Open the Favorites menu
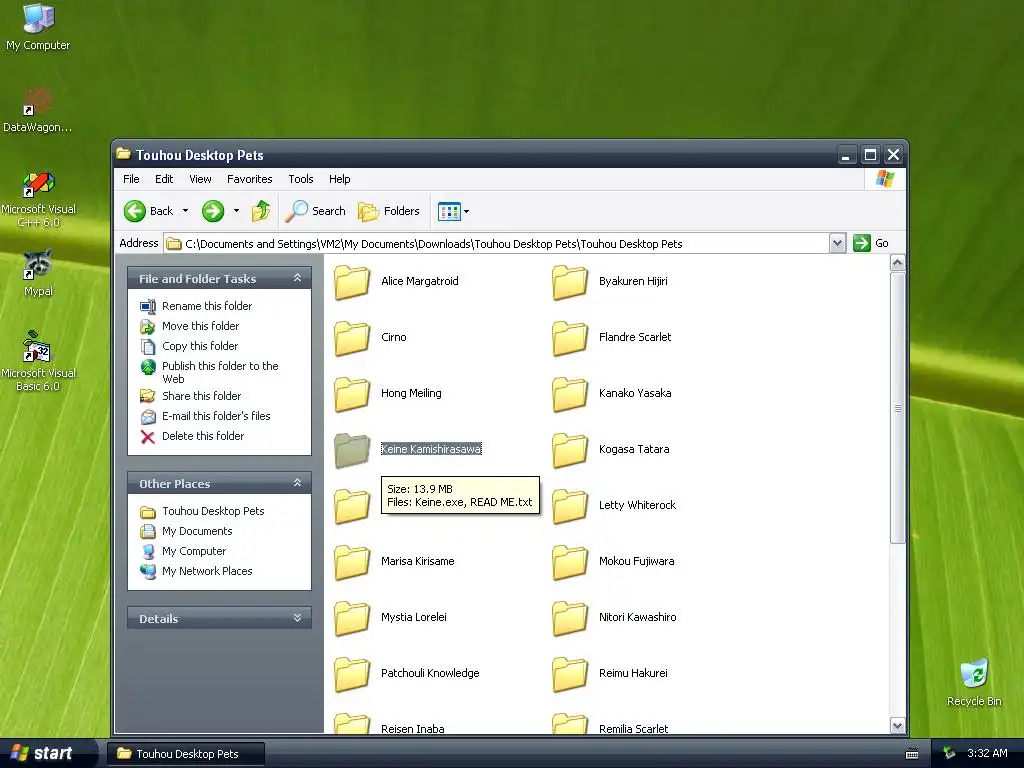This screenshot has height=768, width=1024. 249,179
